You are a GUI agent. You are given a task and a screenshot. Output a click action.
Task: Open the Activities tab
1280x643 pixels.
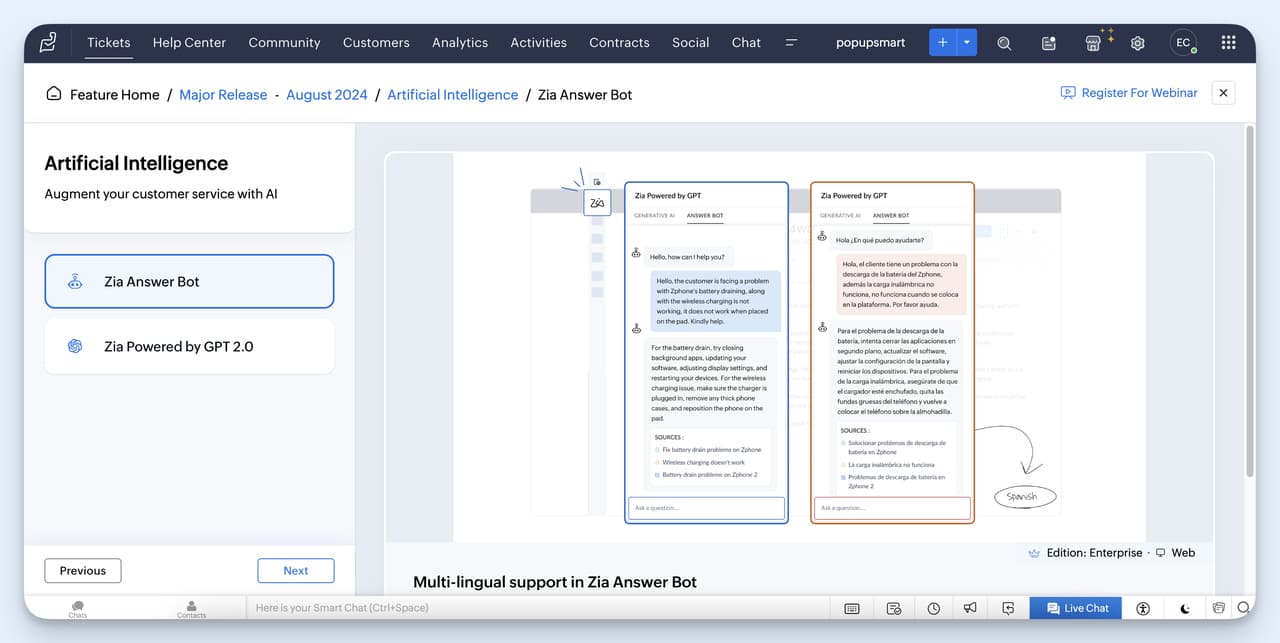coord(538,43)
